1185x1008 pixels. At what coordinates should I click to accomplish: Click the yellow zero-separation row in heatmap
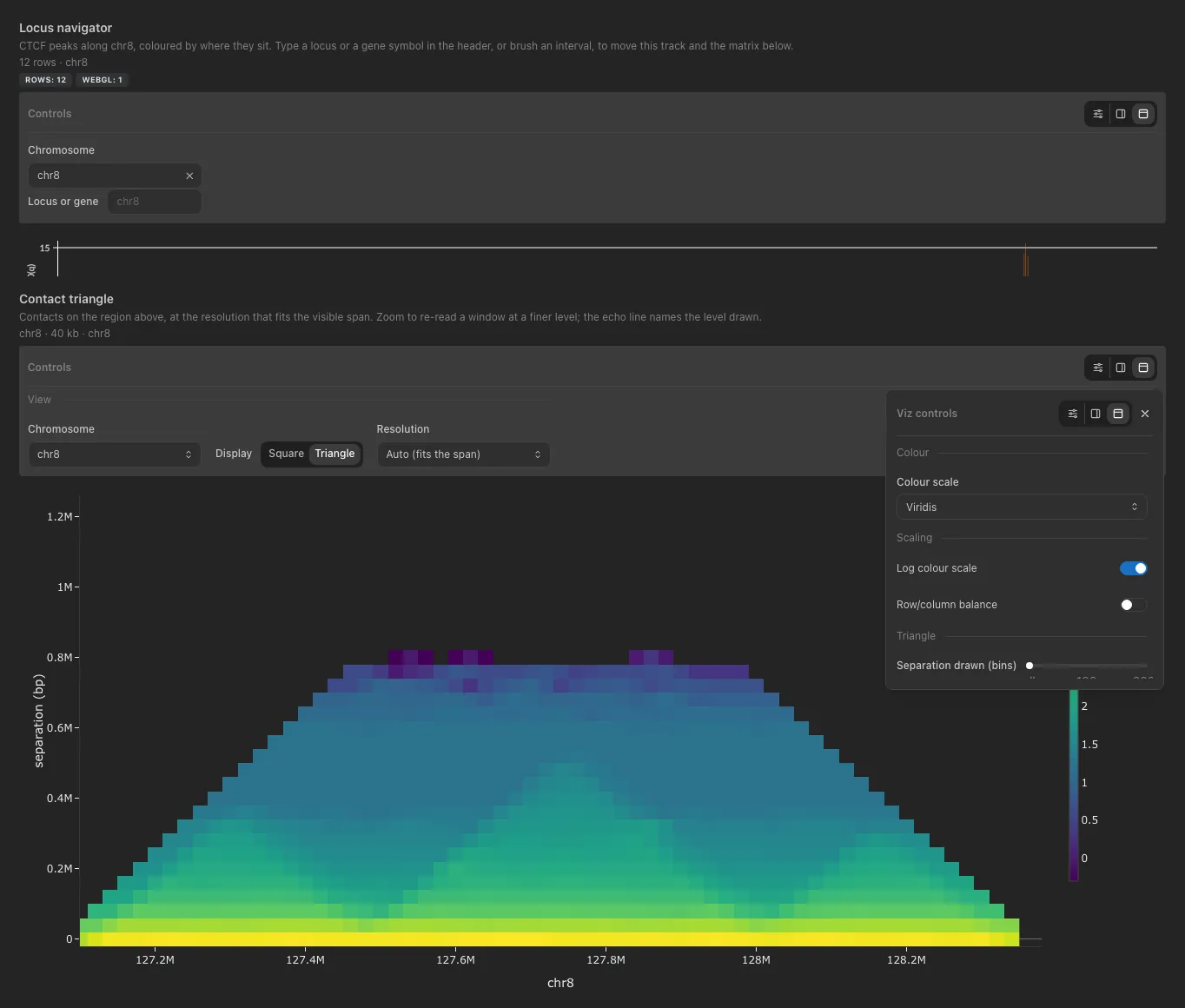coord(549,939)
